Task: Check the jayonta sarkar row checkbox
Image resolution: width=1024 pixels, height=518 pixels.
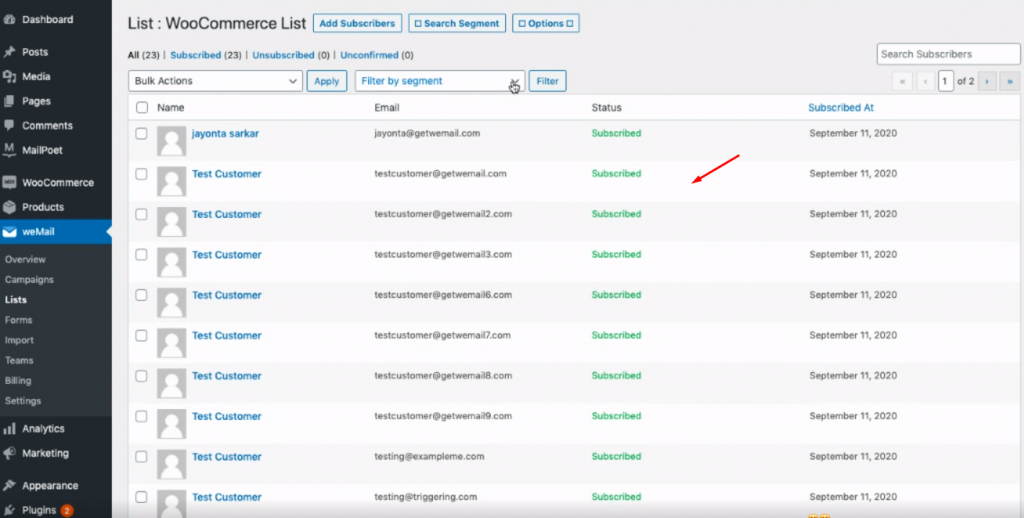Action: click(141, 133)
